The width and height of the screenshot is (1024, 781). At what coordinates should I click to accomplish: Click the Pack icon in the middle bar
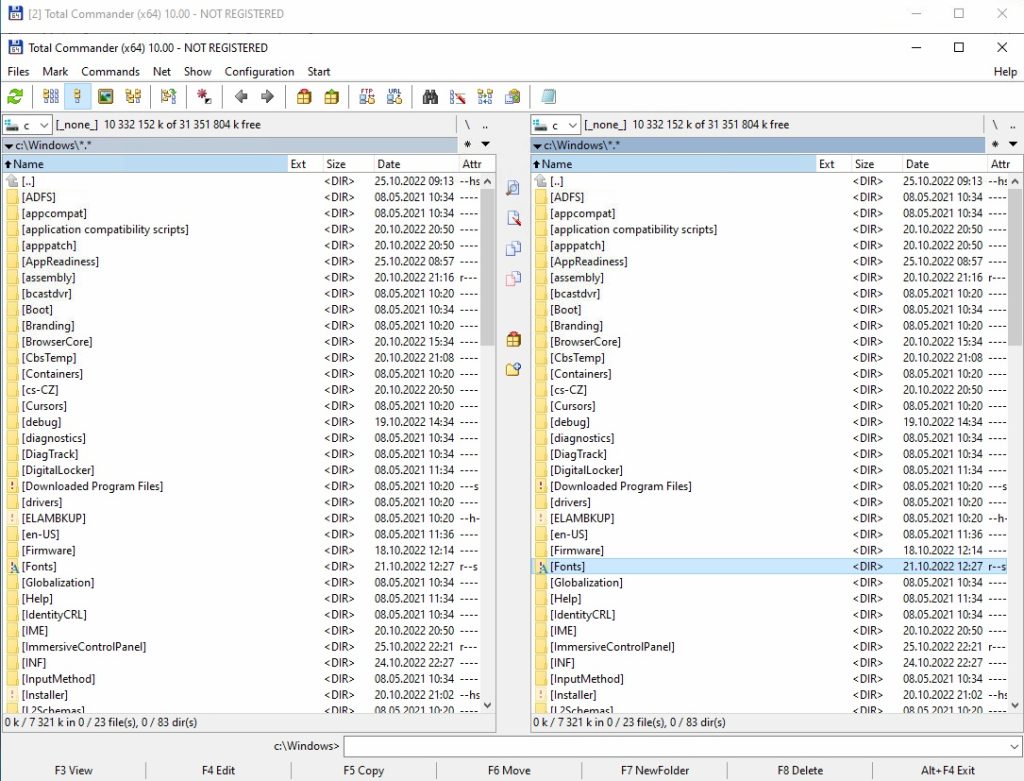[x=513, y=339]
